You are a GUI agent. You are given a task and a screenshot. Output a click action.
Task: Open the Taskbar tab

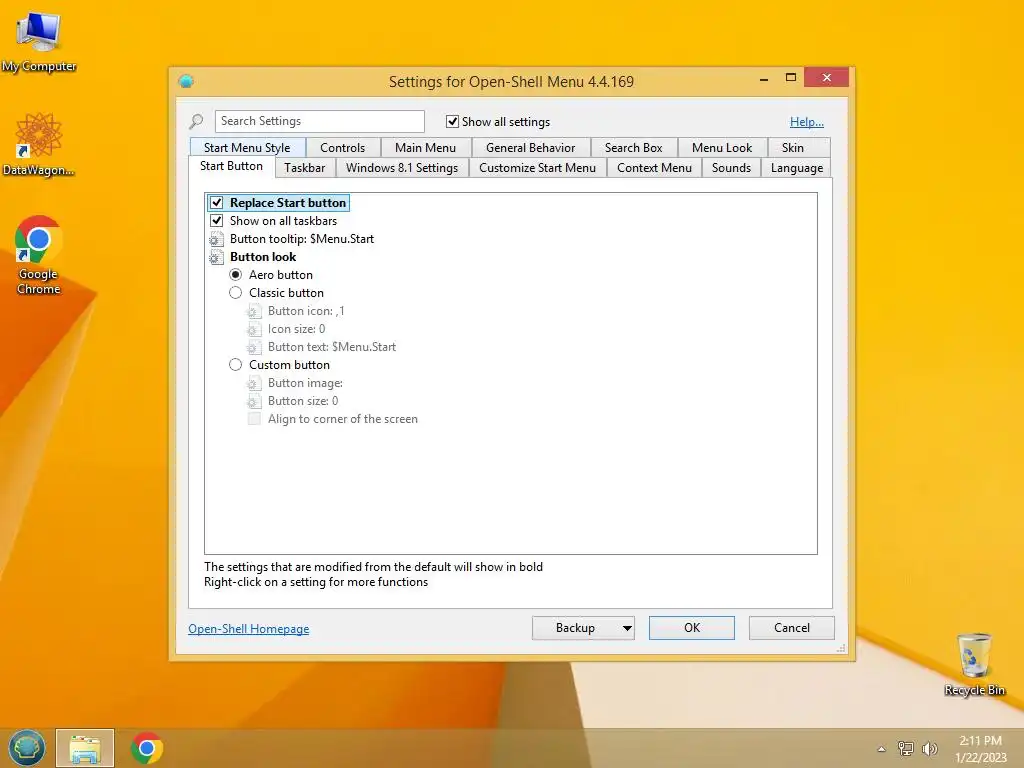click(x=304, y=168)
